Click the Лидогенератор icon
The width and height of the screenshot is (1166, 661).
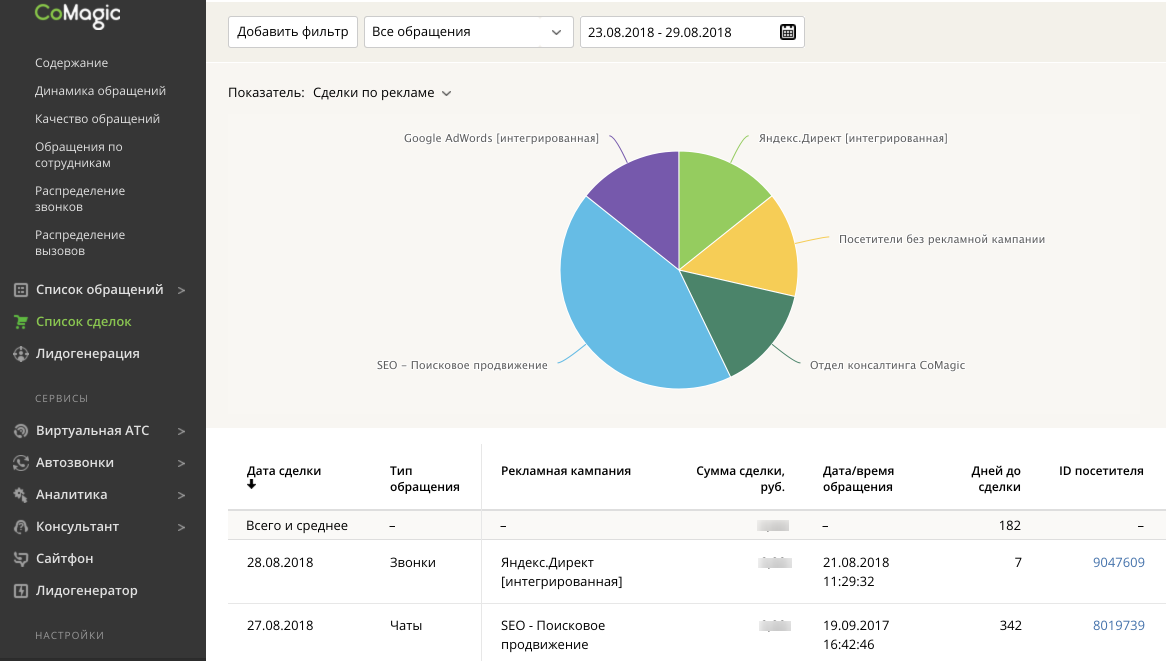tap(21, 591)
